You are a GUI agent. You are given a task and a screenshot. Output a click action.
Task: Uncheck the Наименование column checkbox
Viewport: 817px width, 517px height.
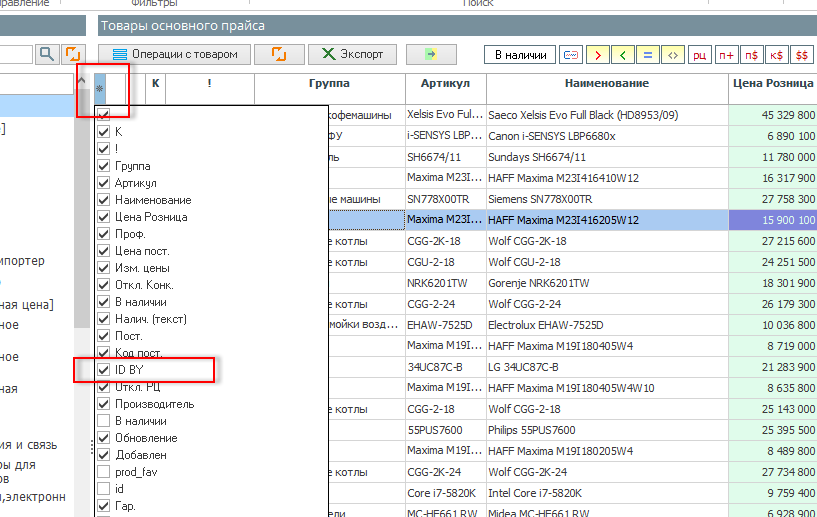point(104,200)
